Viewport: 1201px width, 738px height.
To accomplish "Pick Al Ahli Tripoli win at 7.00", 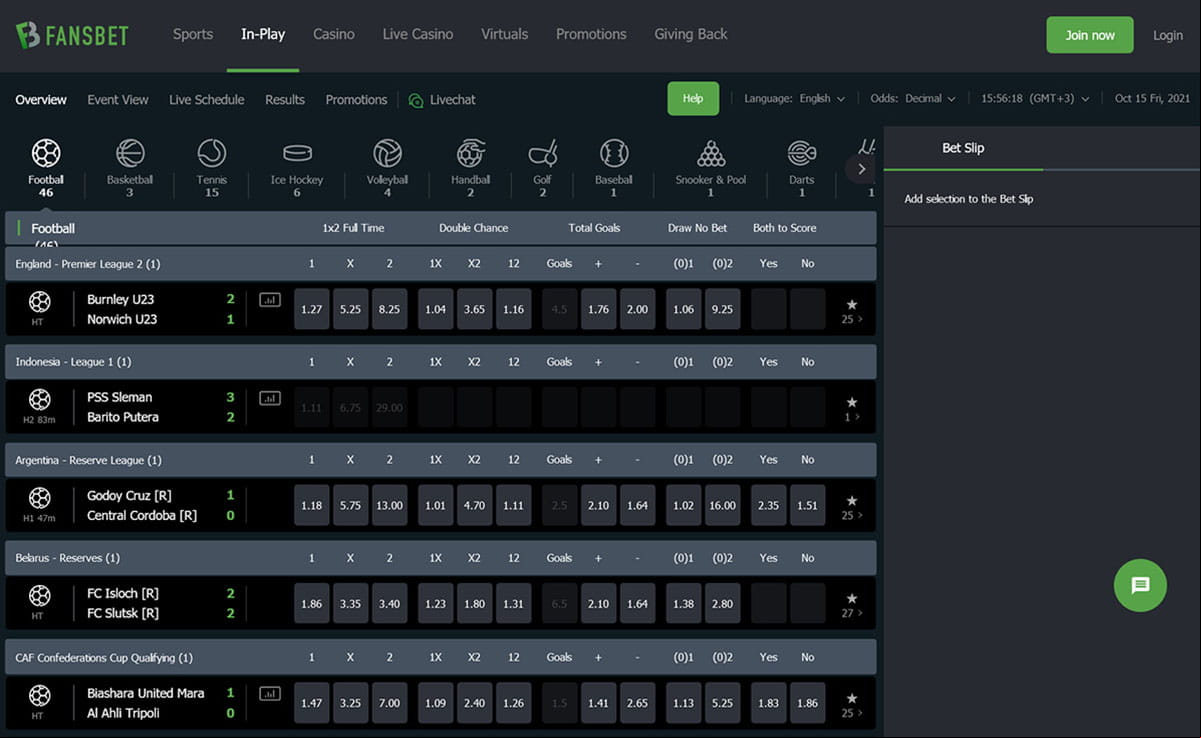I will click(x=390, y=703).
